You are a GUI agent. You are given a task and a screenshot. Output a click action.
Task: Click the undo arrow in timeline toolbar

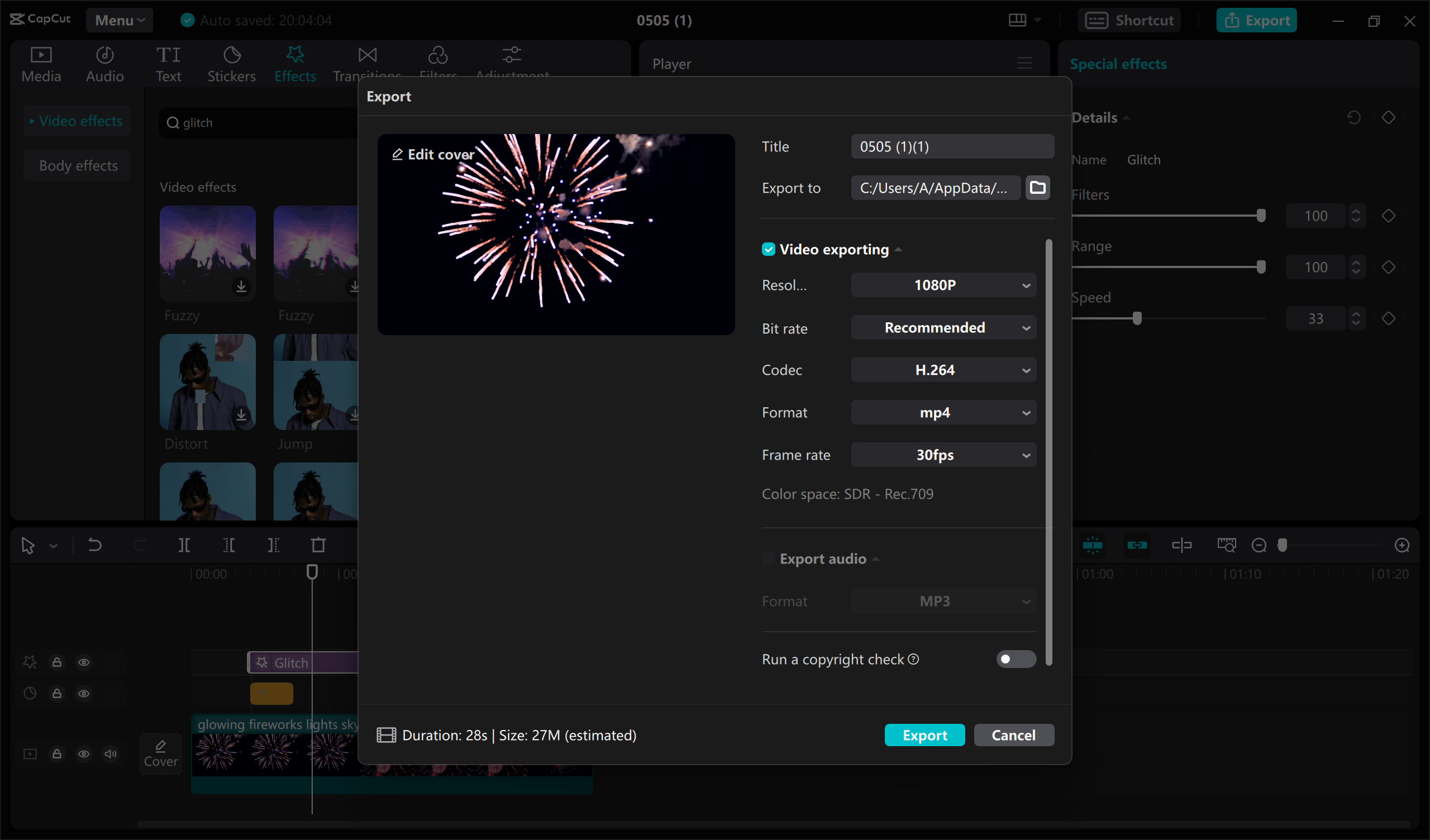95,545
